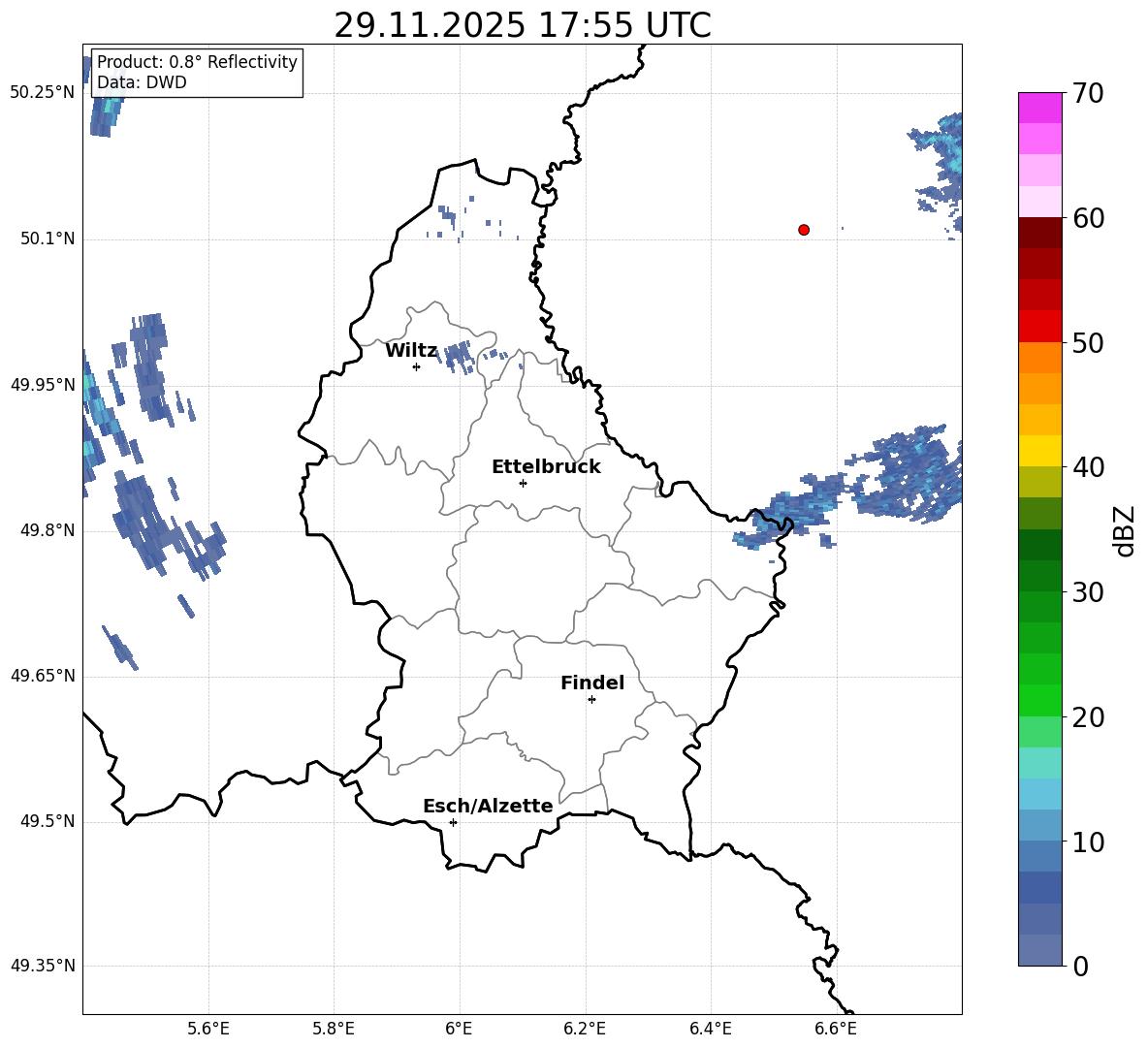Click the product info legend box
This screenshot has width=1148, height=1048.
tap(197, 72)
